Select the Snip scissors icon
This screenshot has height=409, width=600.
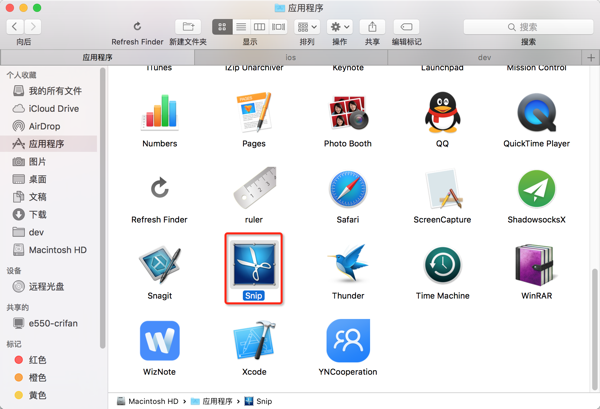coord(254,265)
